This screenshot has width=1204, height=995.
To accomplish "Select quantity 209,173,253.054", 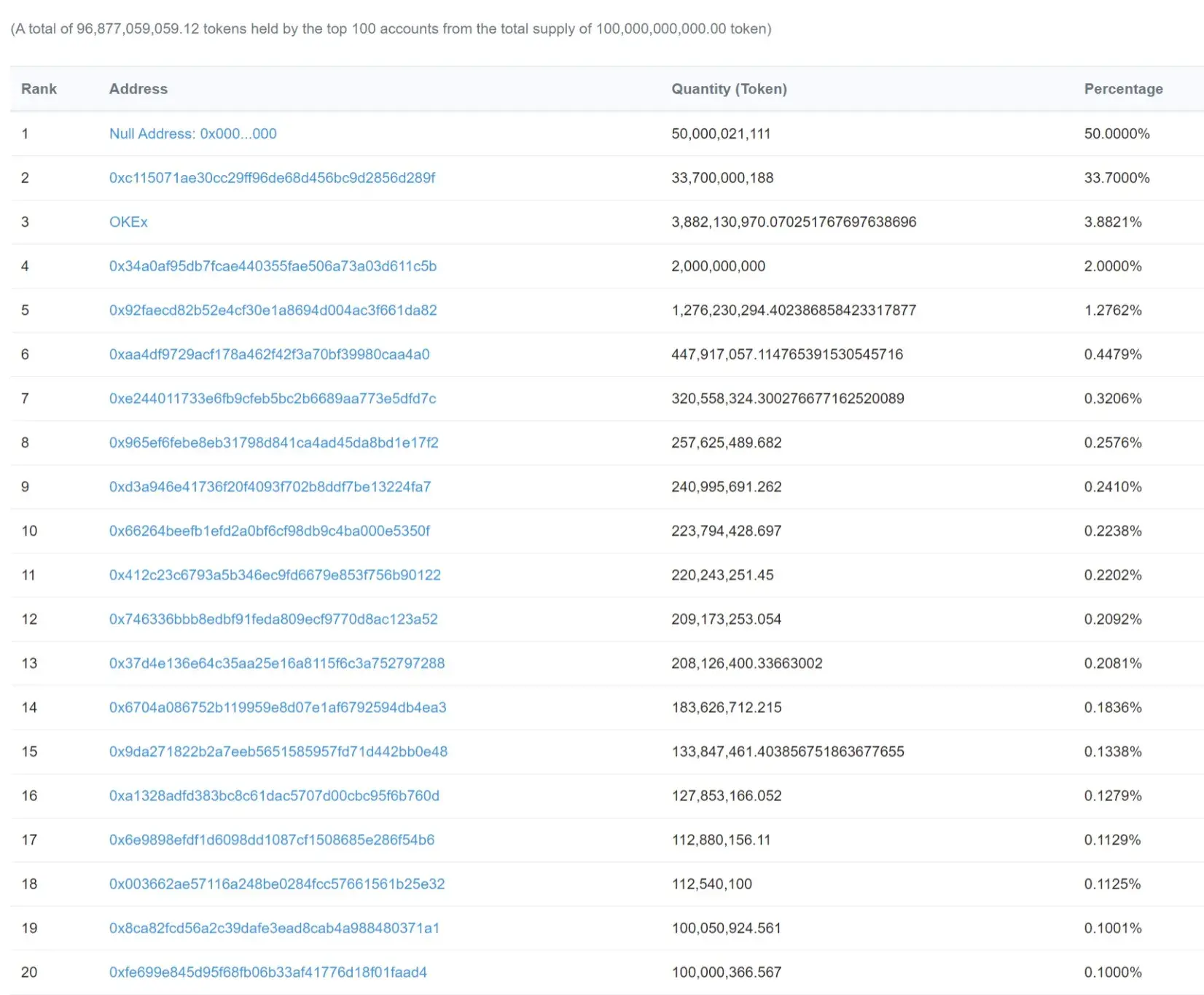I will coord(726,619).
